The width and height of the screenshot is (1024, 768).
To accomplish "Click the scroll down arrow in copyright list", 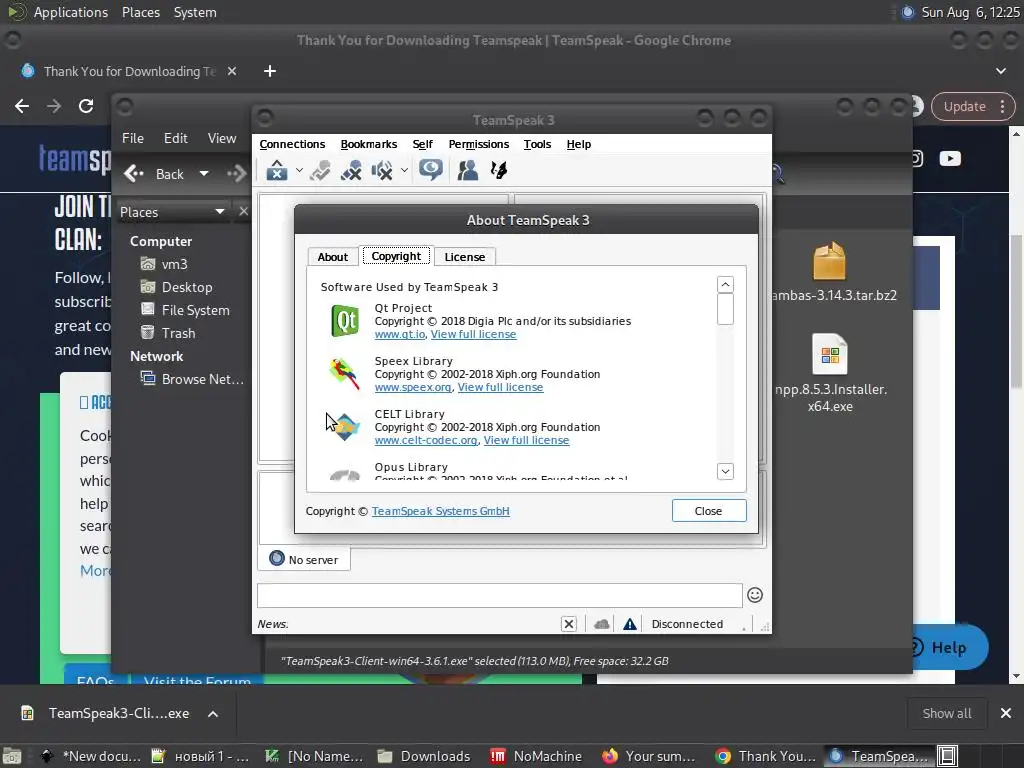I will click(725, 471).
